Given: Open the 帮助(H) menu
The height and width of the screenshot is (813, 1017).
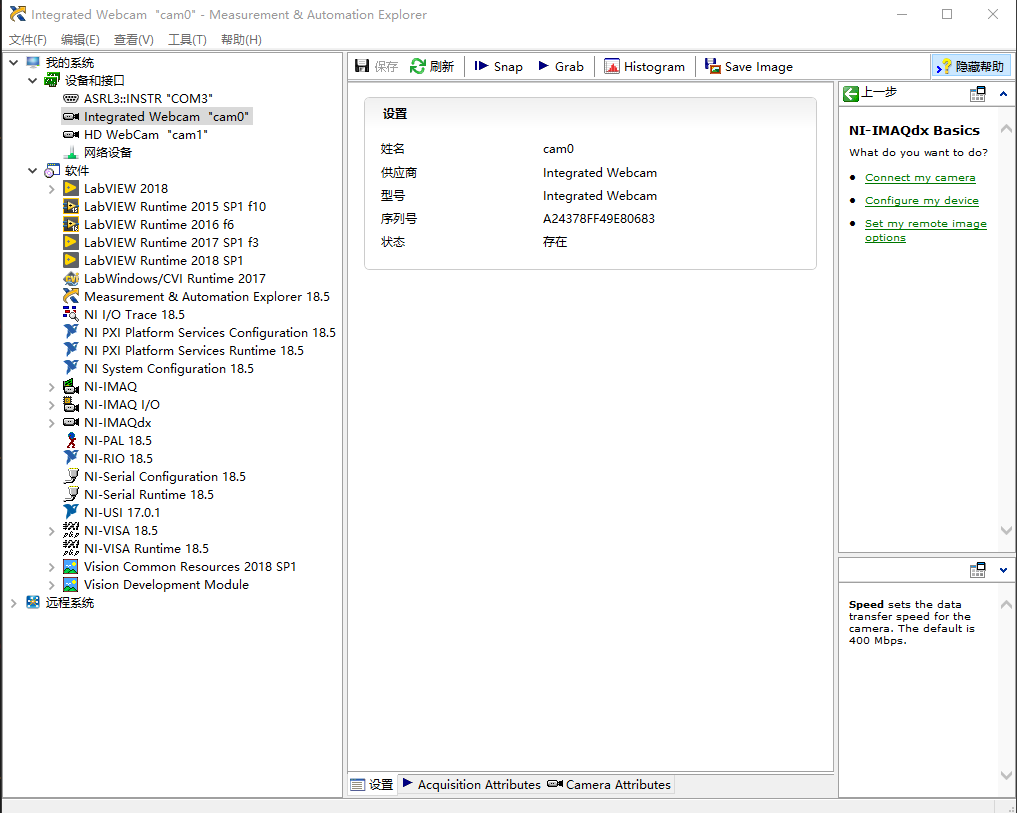Looking at the screenshot, I should pos(241,40).
